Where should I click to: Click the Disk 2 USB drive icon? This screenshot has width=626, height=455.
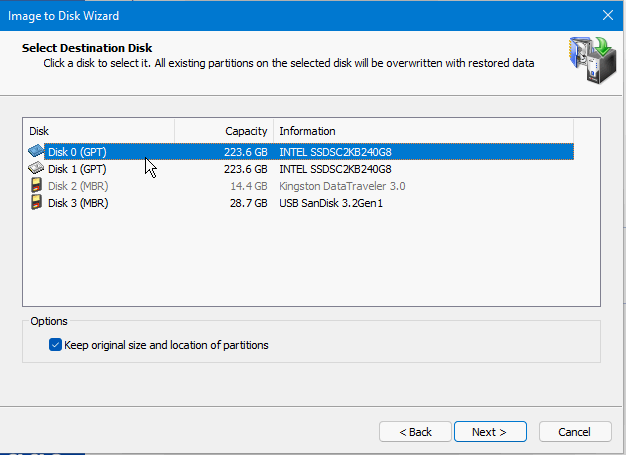coord(36,186)
